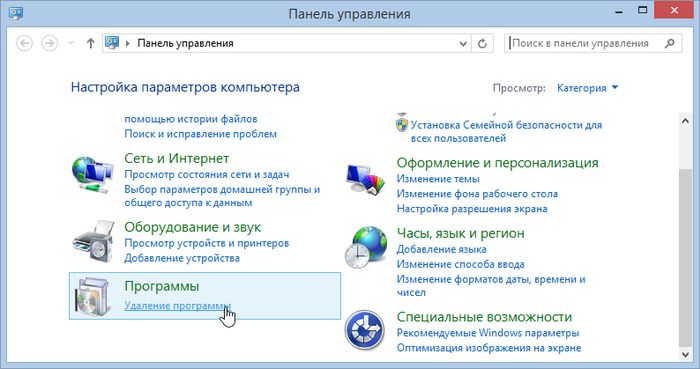Open the Категория view dropdown
The width and height of the screenshot is (700, 369).
587,88
